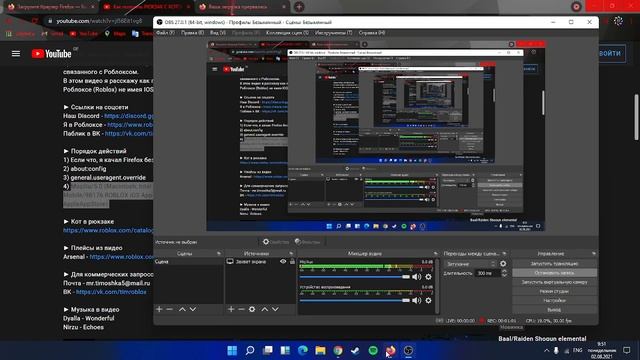This screenshot has height=360, width=640.
Task: Click the YouTube logo in the browser
Action: click(x=52, y=53)
